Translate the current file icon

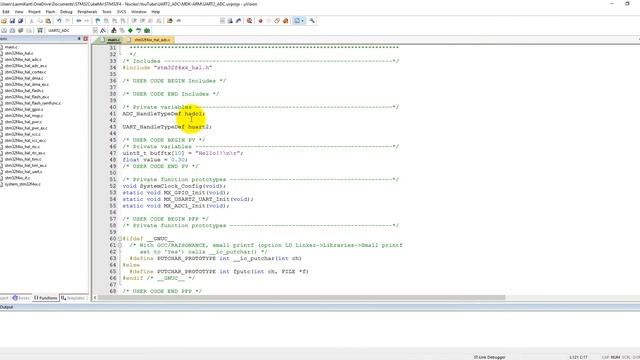click(4, 31)
